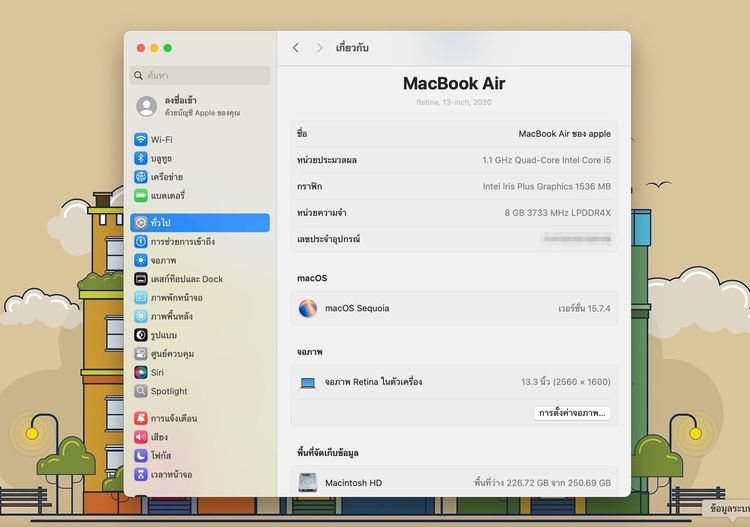Open Siri icon in sidebar
Image resolution: width=750 pixels, height=527 pixels.
pyautogui.click(x=141, y=372)
